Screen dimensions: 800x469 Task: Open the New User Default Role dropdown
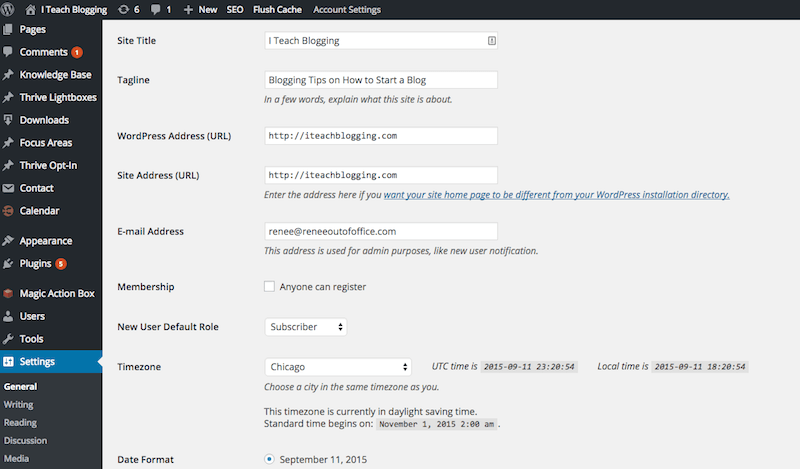[x=306, y=327]
